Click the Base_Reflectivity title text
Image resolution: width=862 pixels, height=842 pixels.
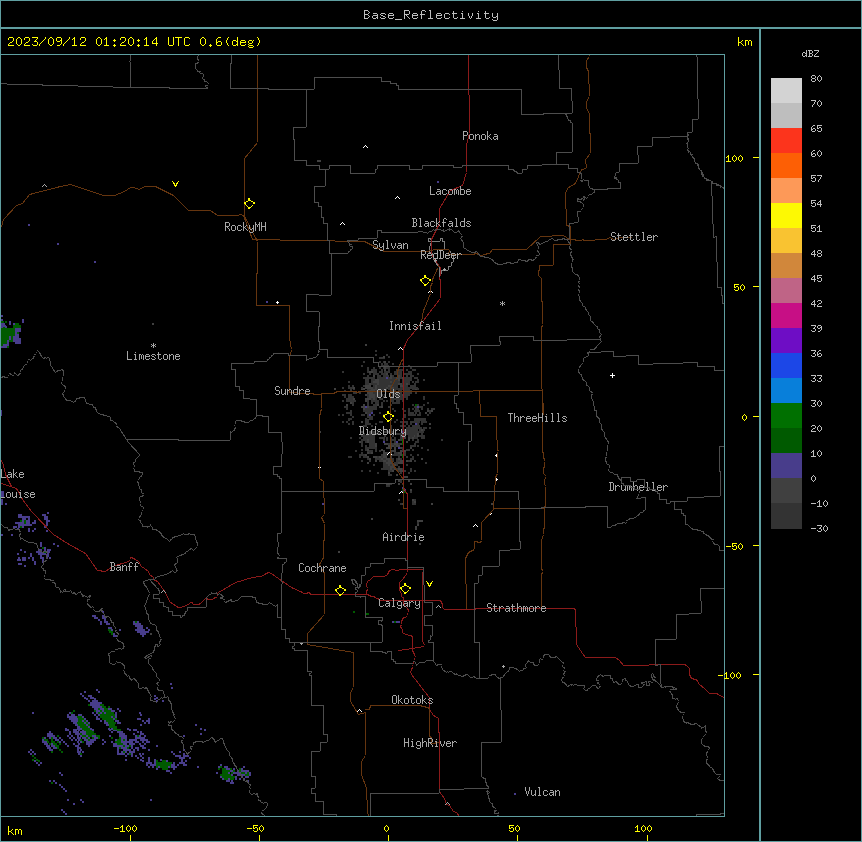tap(430, 15)
